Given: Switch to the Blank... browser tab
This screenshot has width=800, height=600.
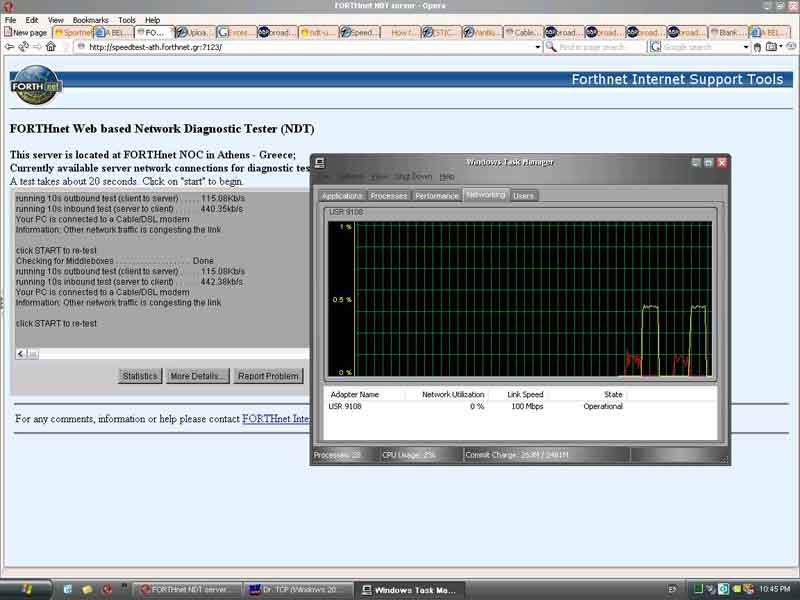Looking at the screenshot, I should [728, 32].
